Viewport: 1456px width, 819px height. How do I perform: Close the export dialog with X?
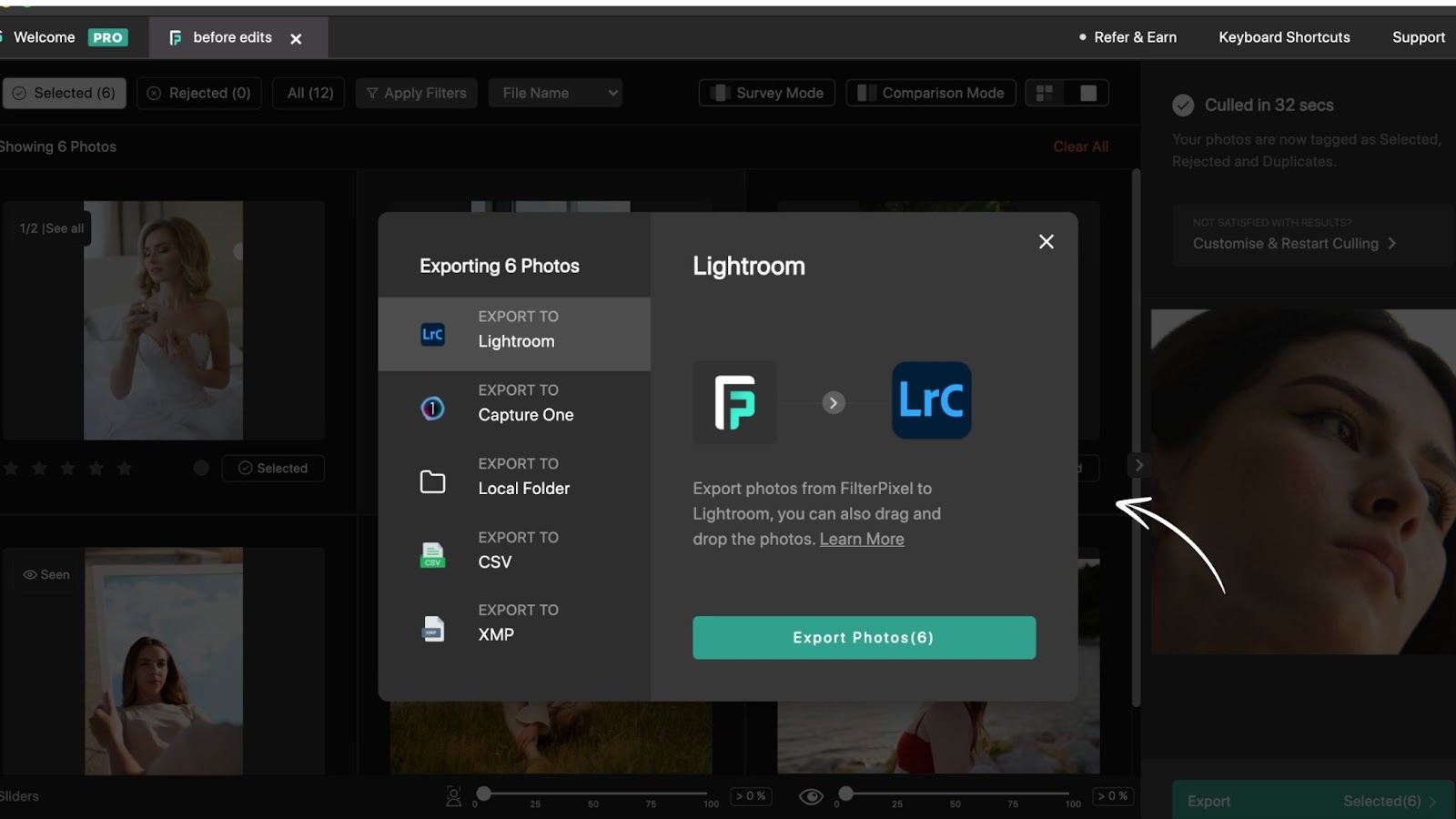tap(1046, 241)
